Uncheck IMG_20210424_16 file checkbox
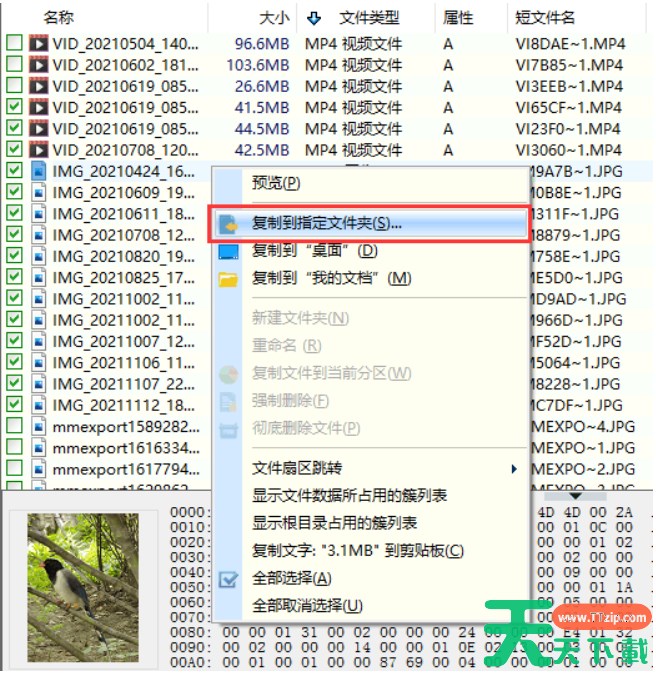This screenshot has height=673, width=656. 15,170
